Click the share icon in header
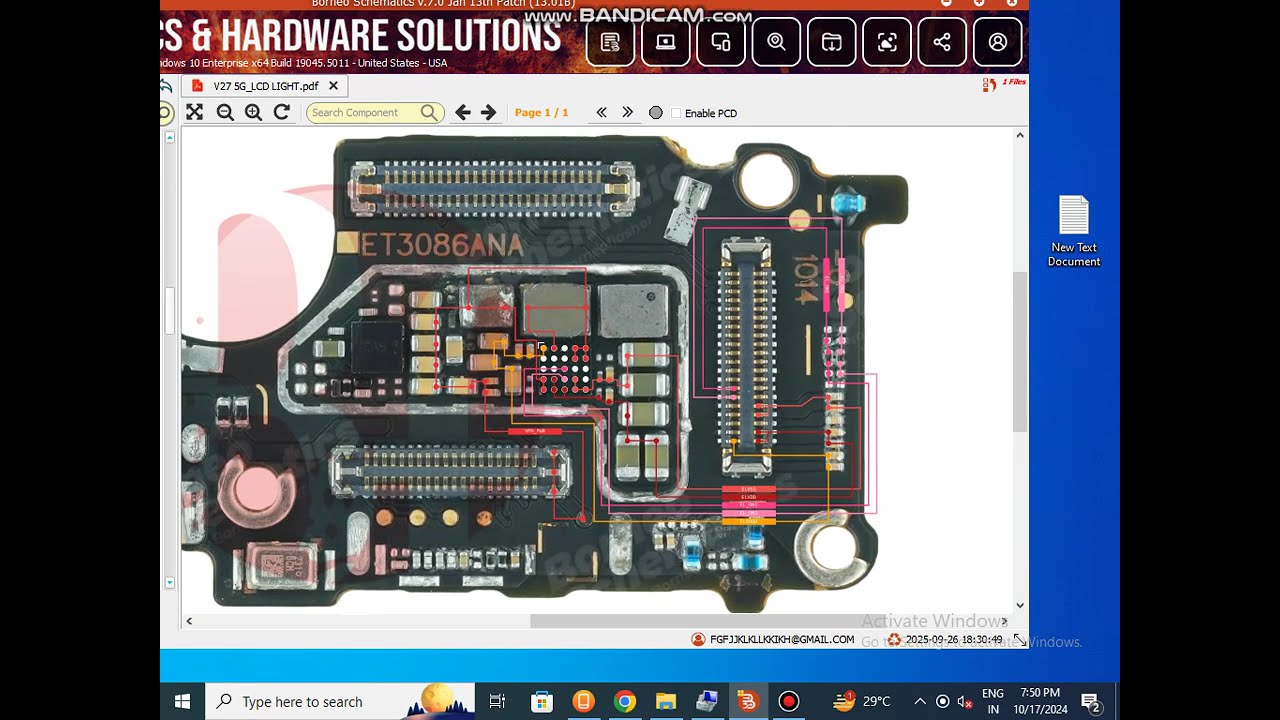This screenshot has width=1280, height=720. coord(942,42)
